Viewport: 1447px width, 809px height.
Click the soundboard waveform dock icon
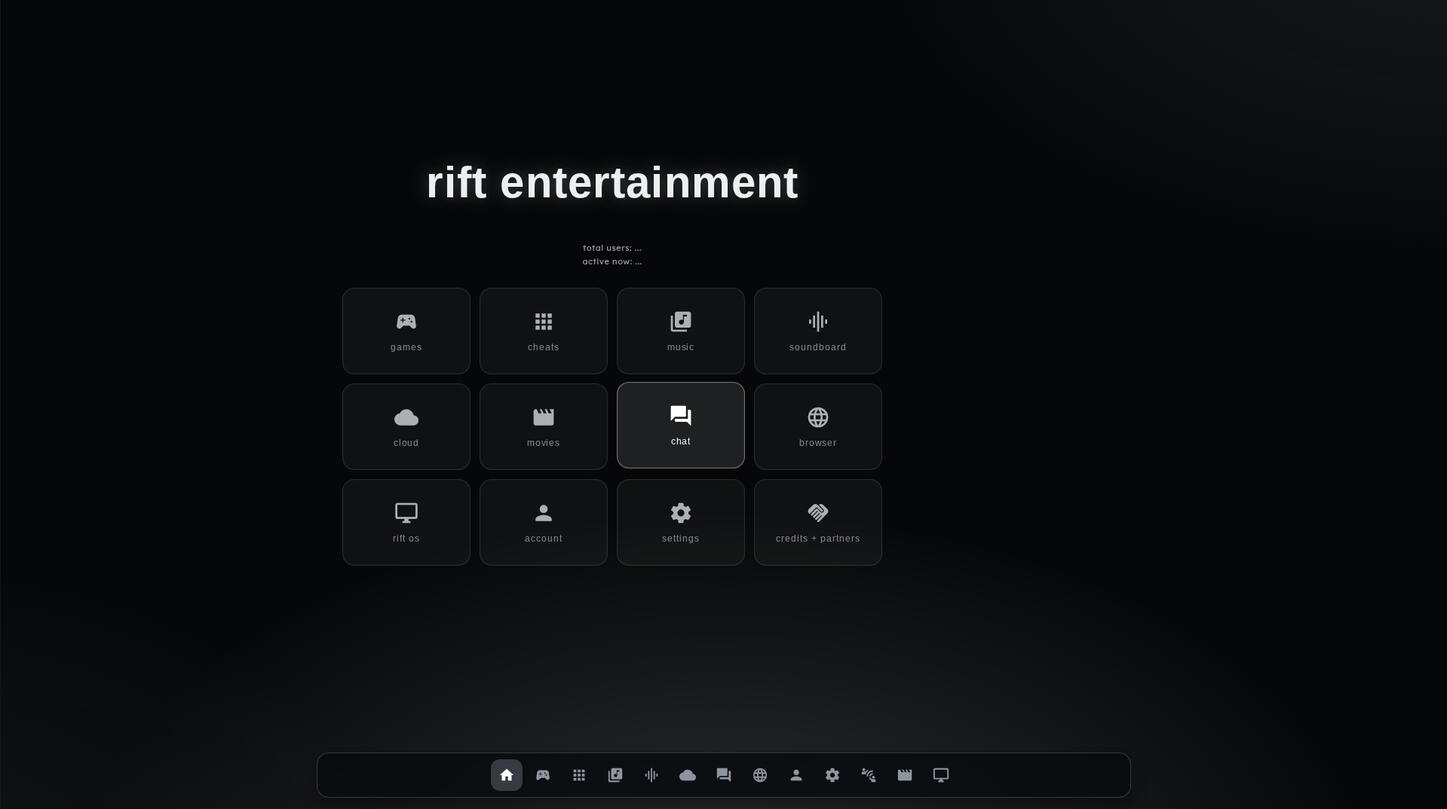651,775
